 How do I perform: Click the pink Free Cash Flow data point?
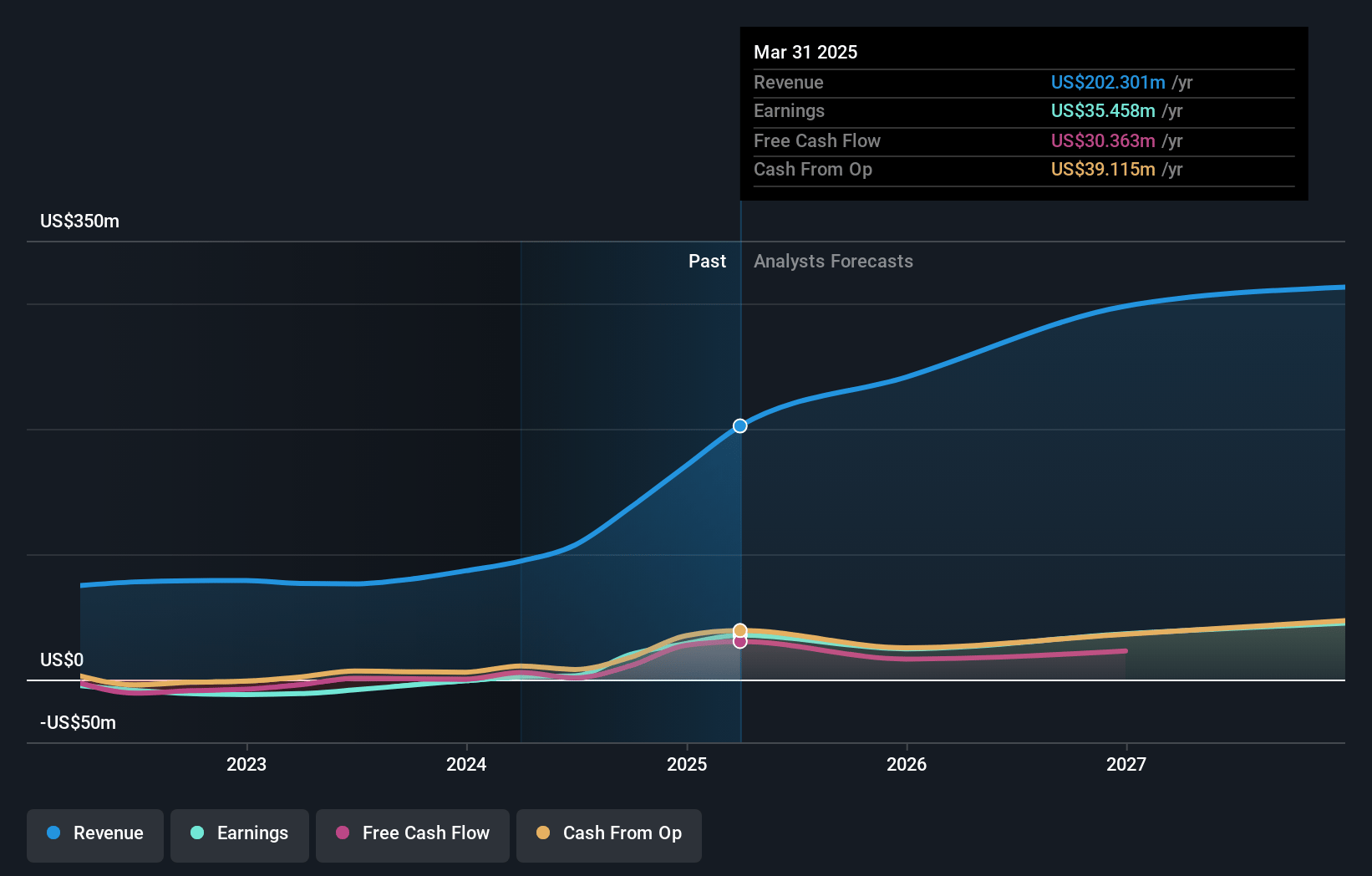click(x=740, y=642)
